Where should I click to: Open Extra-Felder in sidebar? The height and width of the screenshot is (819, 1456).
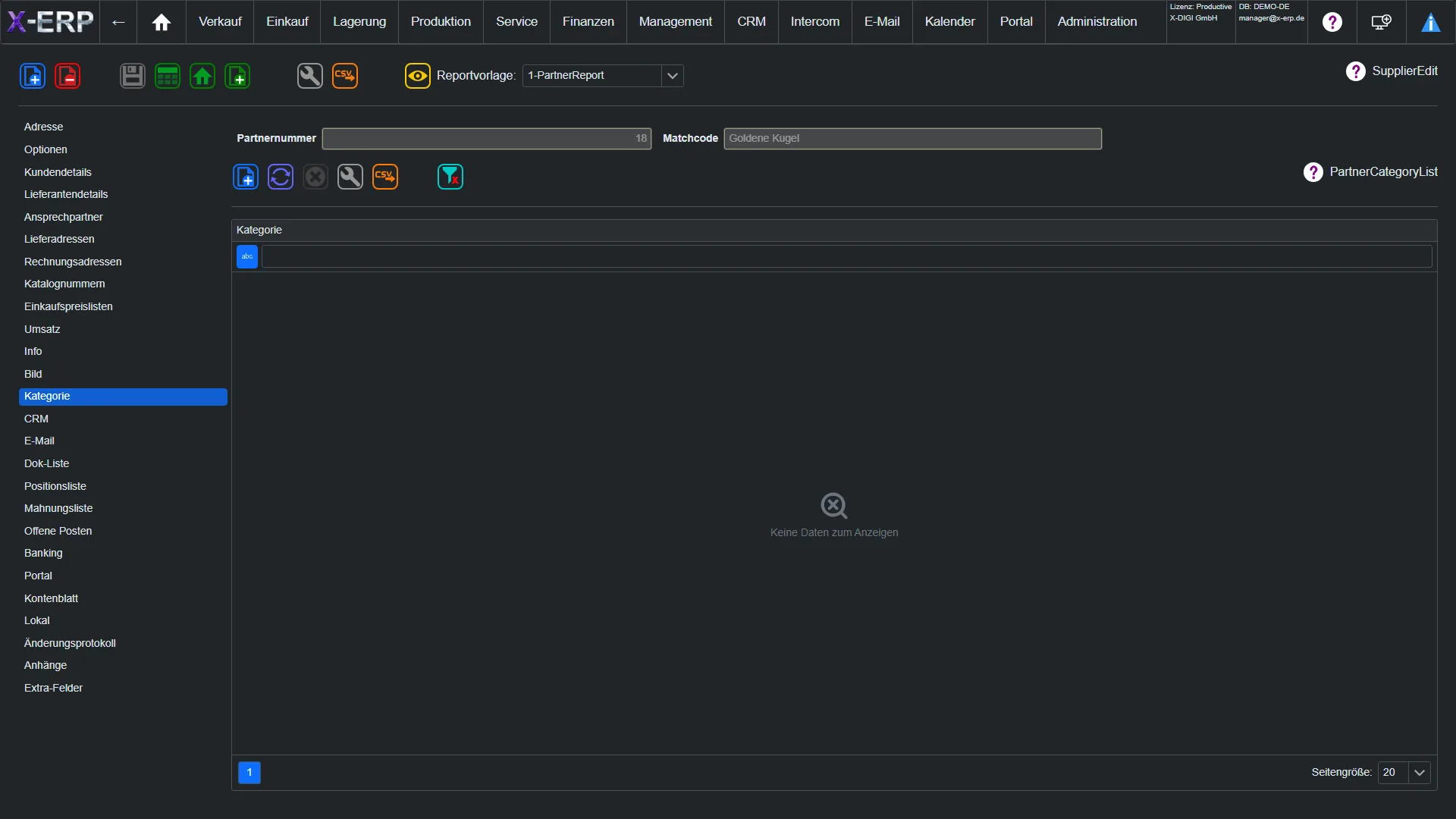[123, 689]
